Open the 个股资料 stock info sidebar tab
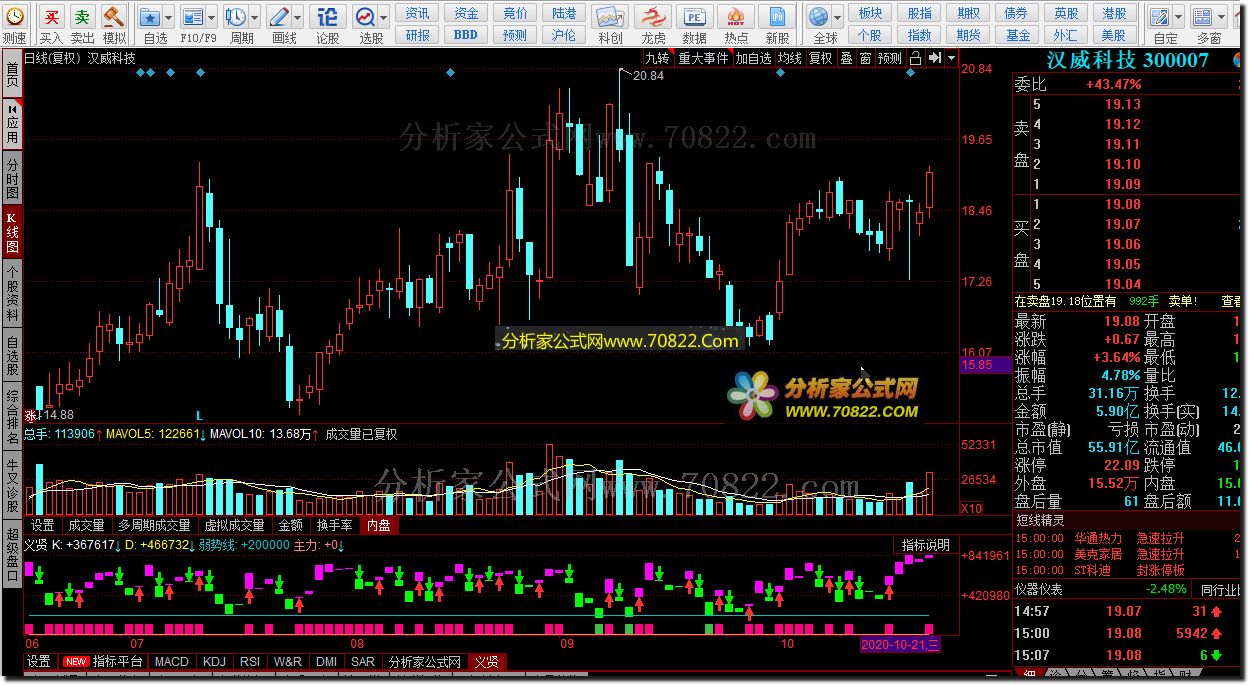The image size is (1250, 685). (x=12, y=293)
